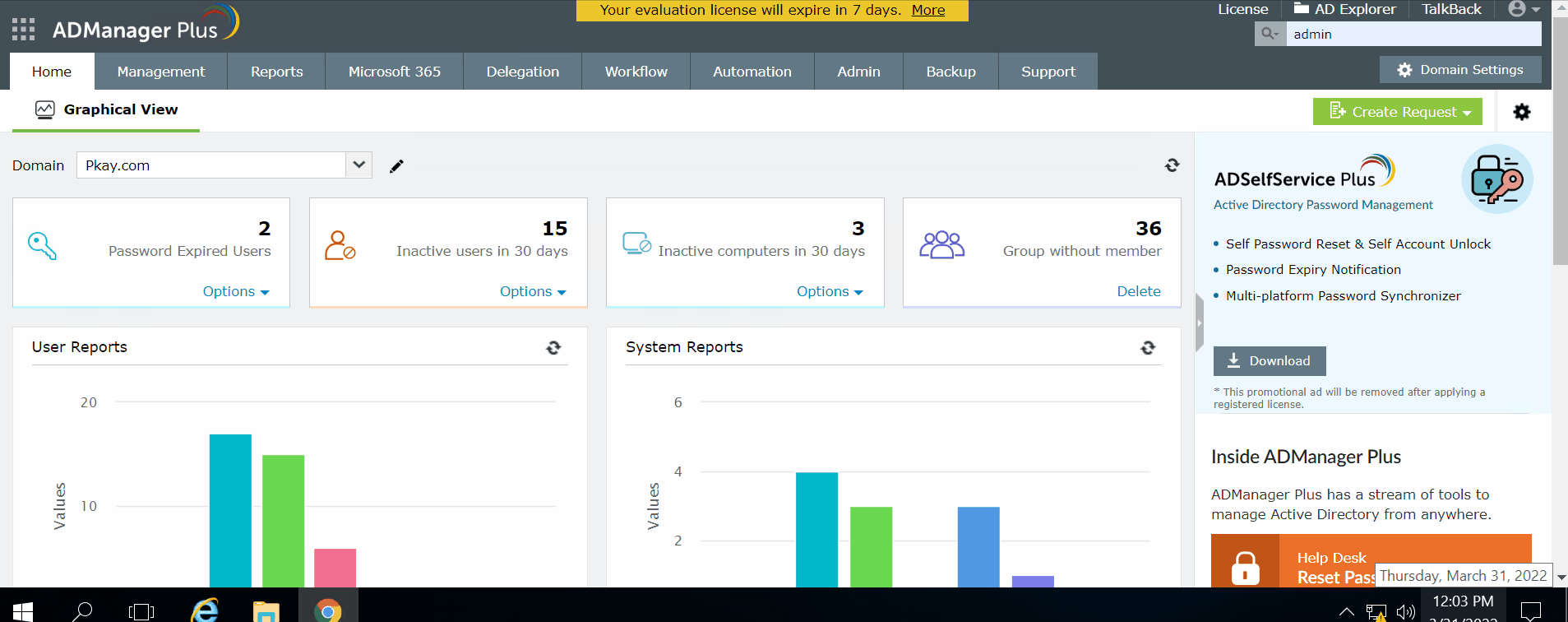Open the Management tab
The width and height of the screenshot is (1568, 622).
tap(161, 72)
